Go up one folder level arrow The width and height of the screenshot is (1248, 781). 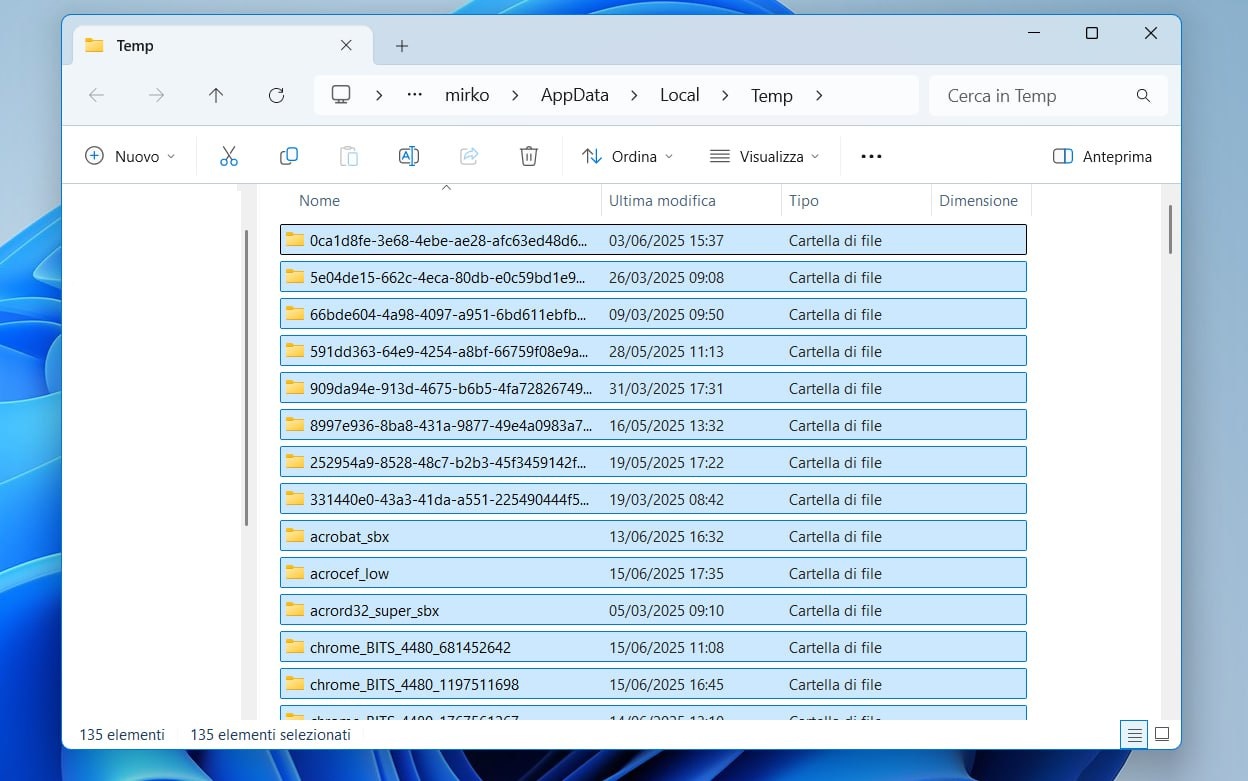point(216,95)
